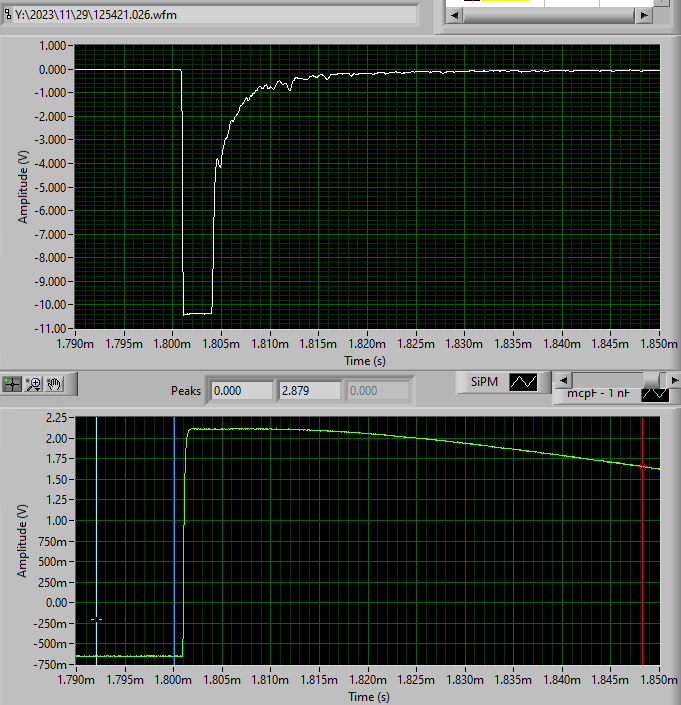Click right arrow of top horizontal scrollbar
681x705 pixels.
coord(644,15)
